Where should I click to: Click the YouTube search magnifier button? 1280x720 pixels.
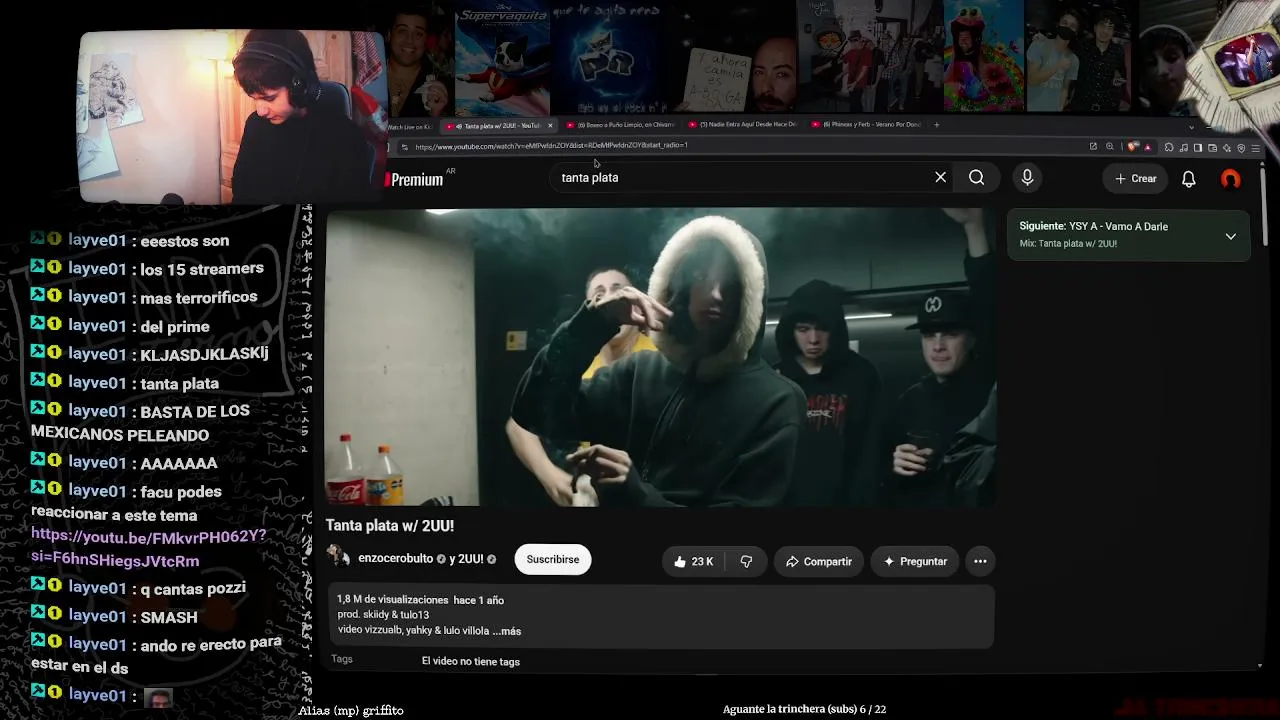(x=977, y=178)
